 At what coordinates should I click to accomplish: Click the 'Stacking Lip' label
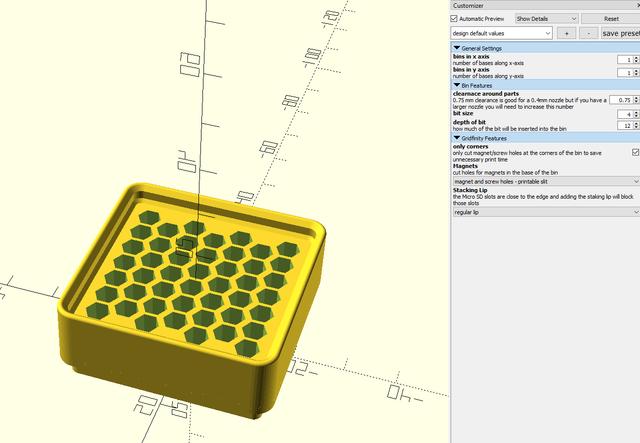click(x=470, y=190)
